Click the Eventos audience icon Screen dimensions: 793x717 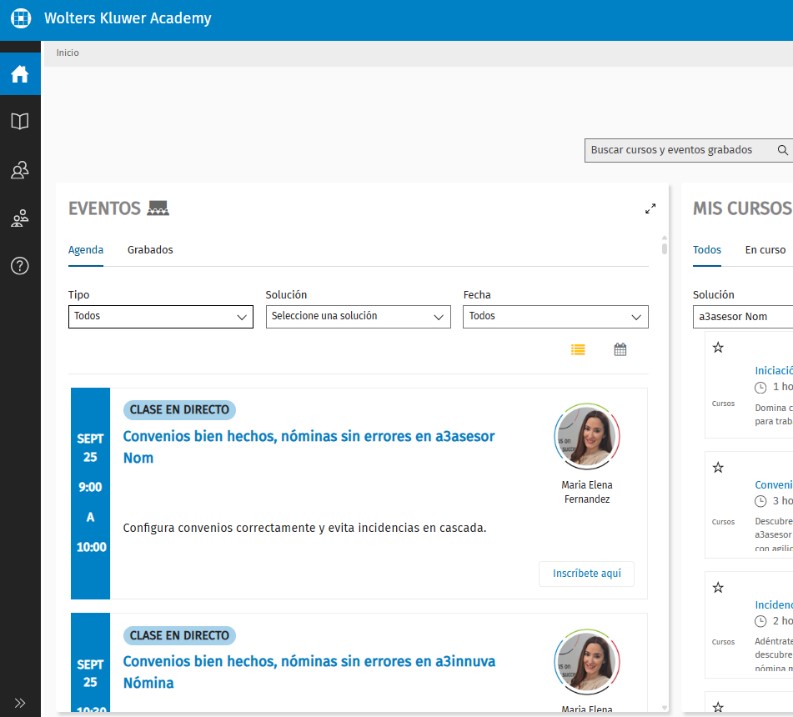158,208
